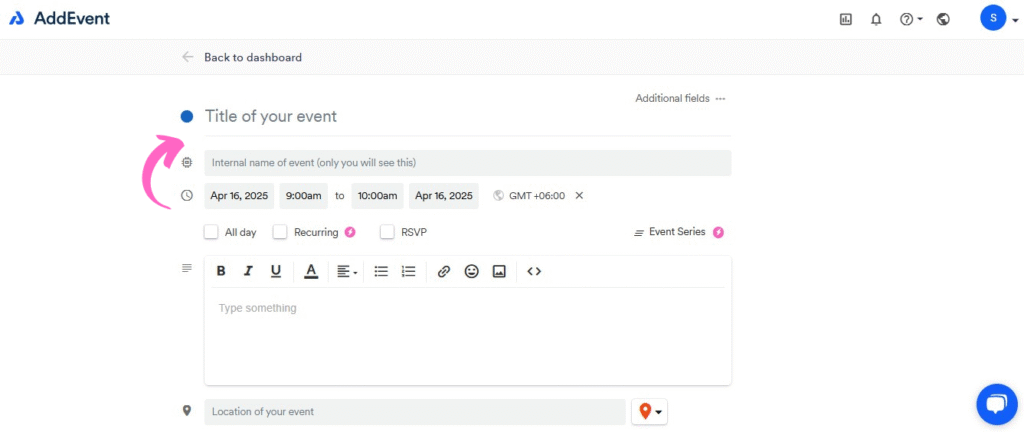Focus the Location of your event field
This screenshot has height=432, width=1024.
coord(415,412)
